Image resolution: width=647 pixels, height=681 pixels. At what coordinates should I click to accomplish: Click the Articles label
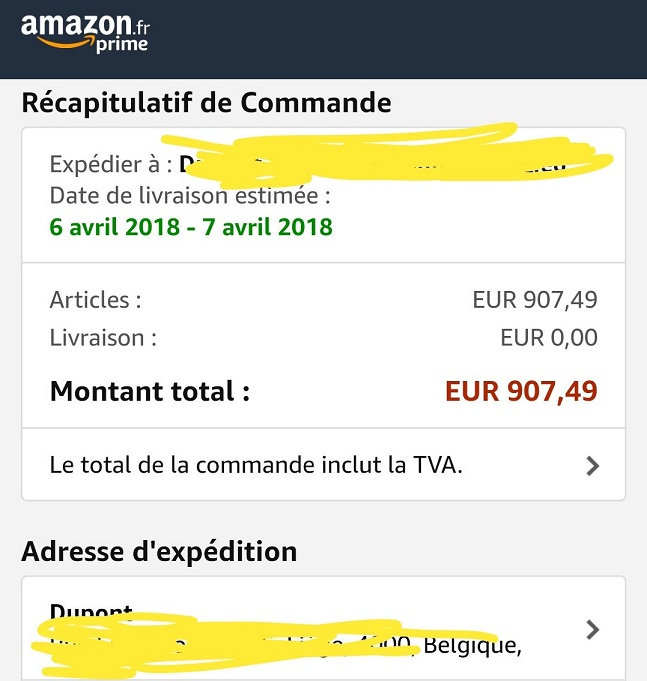point(95,299)
